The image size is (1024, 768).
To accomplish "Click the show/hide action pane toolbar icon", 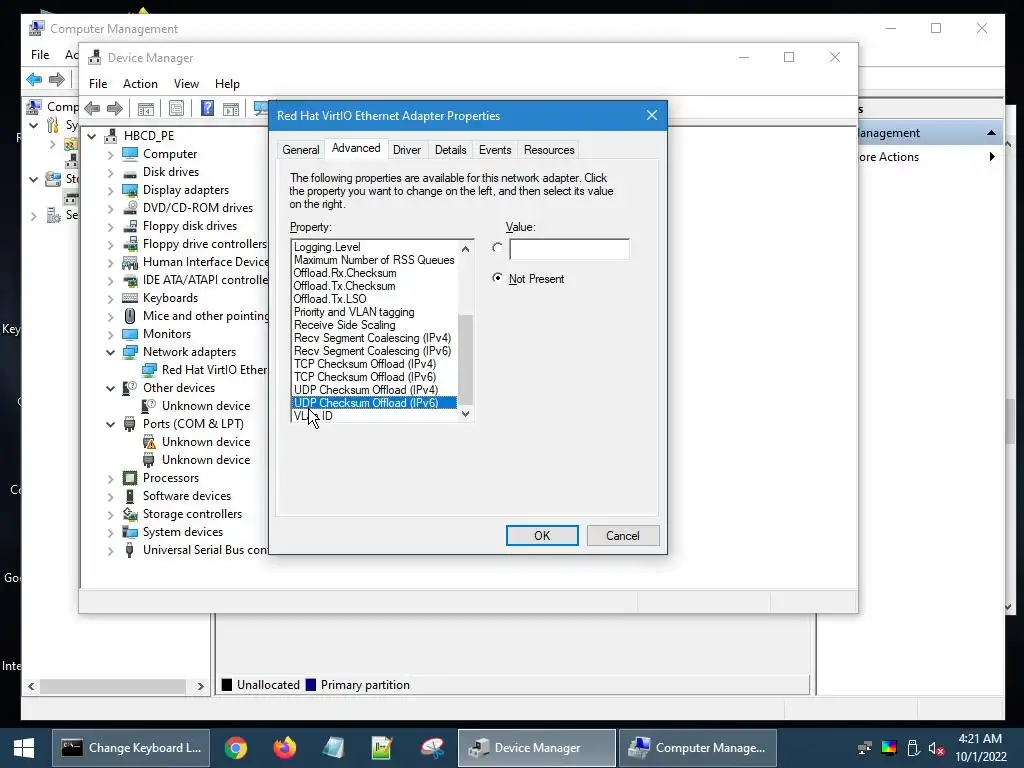I will point(231,108).
